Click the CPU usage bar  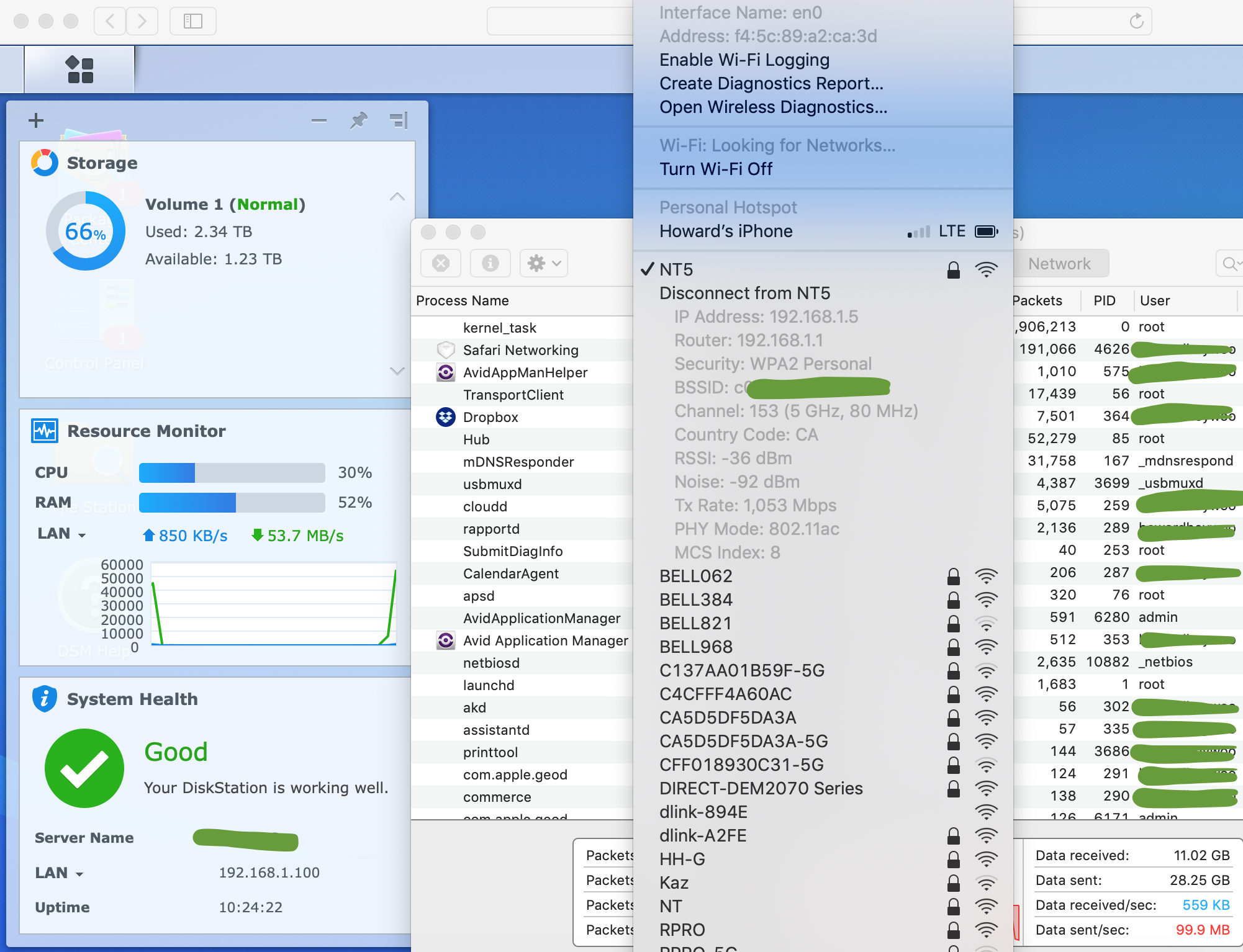point(232,473)
